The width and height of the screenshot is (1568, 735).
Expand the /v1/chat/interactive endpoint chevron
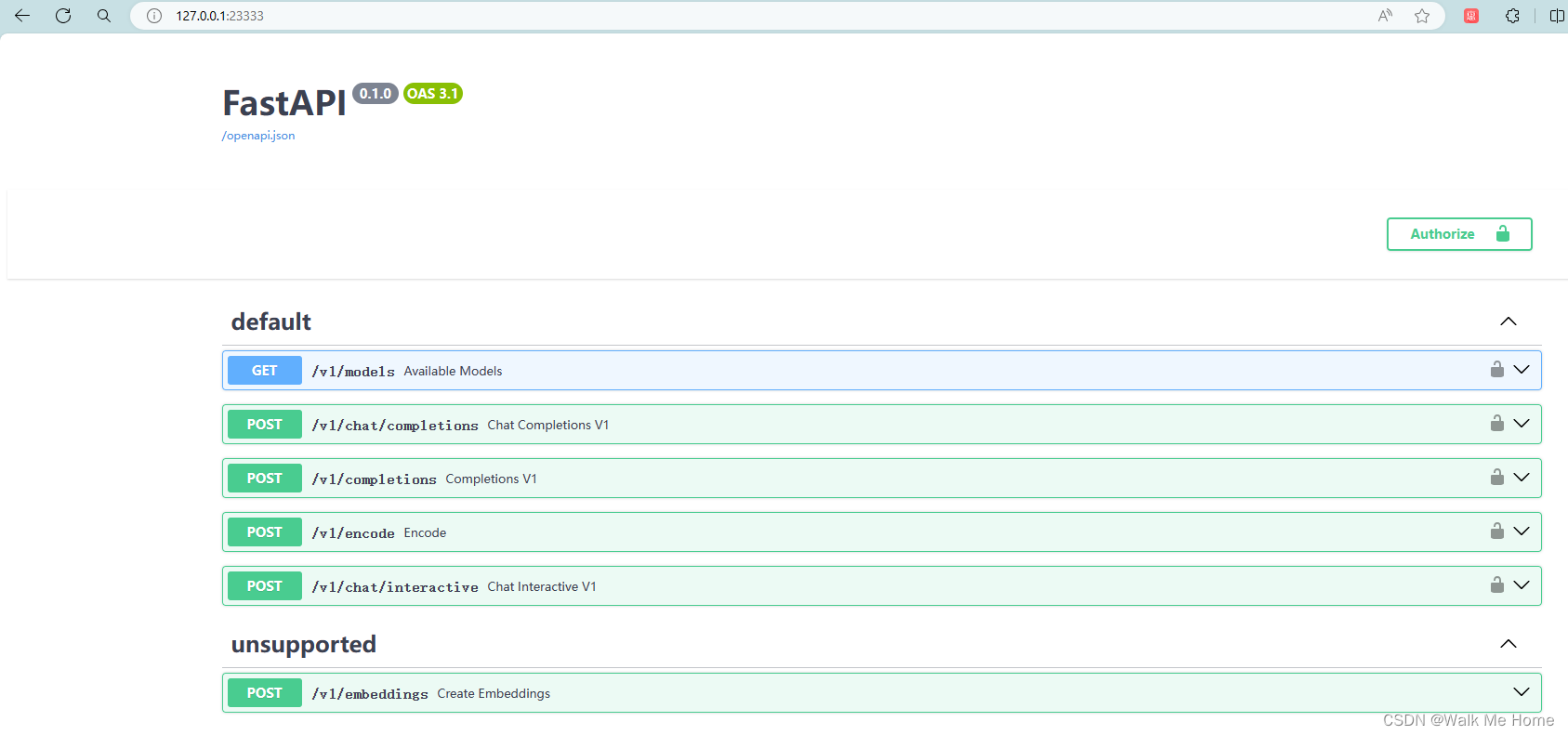1522,585
